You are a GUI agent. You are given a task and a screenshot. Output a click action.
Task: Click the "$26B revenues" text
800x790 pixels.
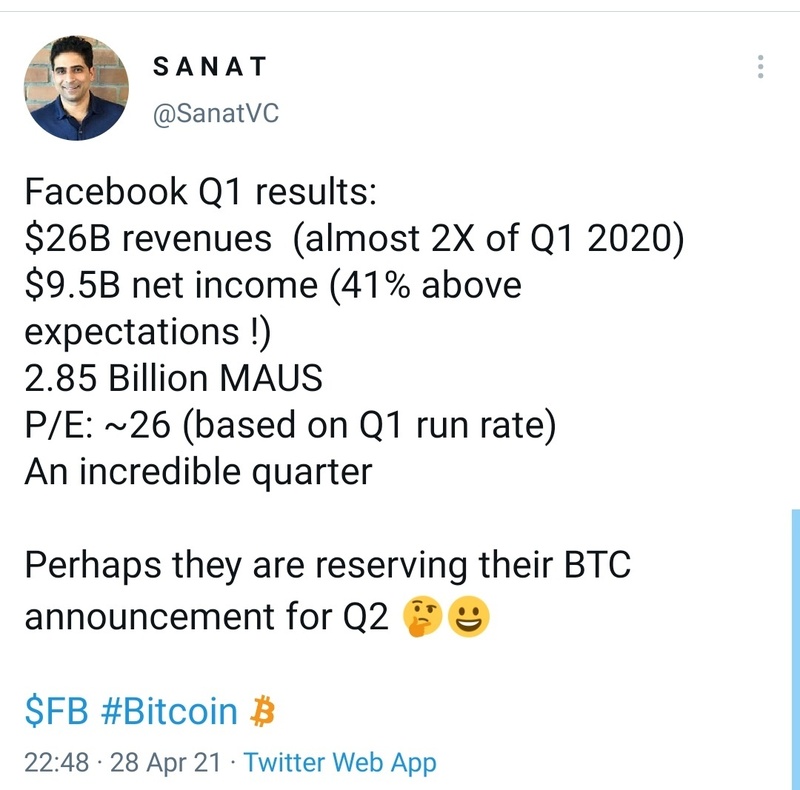click(x=147, y=239)
